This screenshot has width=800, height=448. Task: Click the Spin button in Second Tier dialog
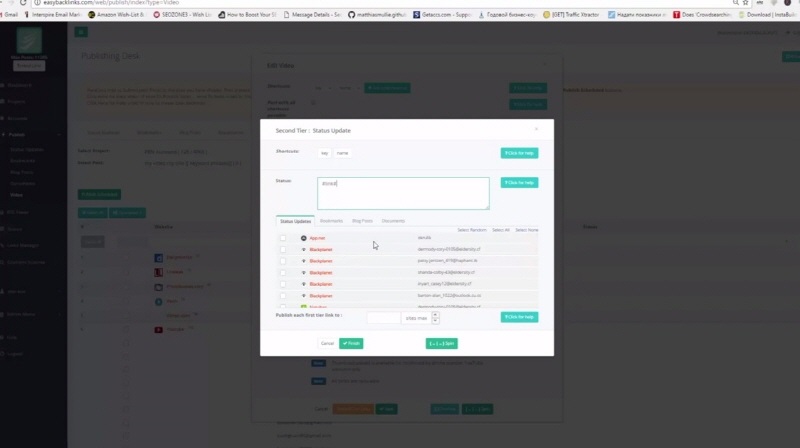pos(441,343)
